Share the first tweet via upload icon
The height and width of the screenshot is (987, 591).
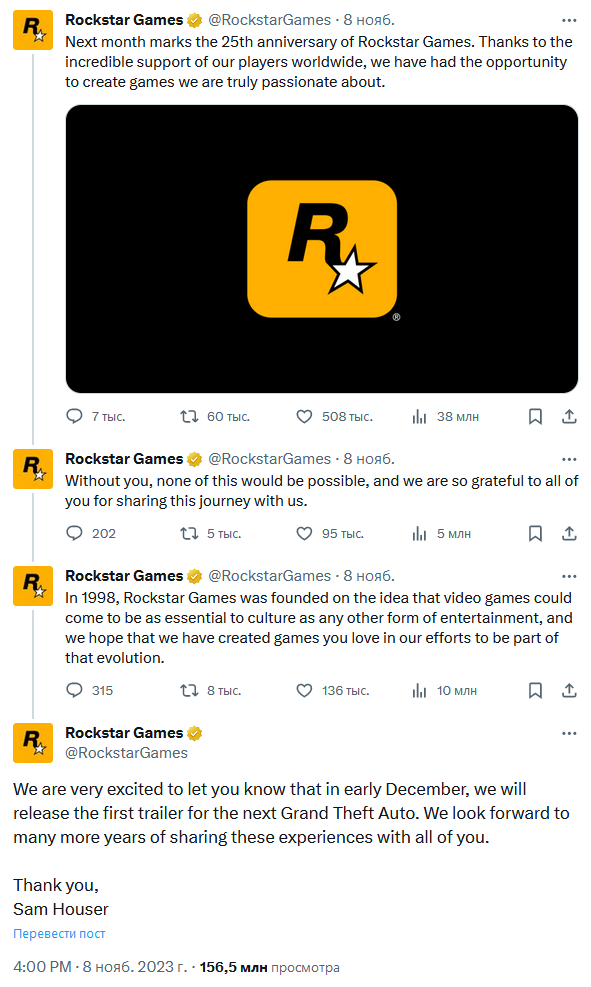point(569,416)
